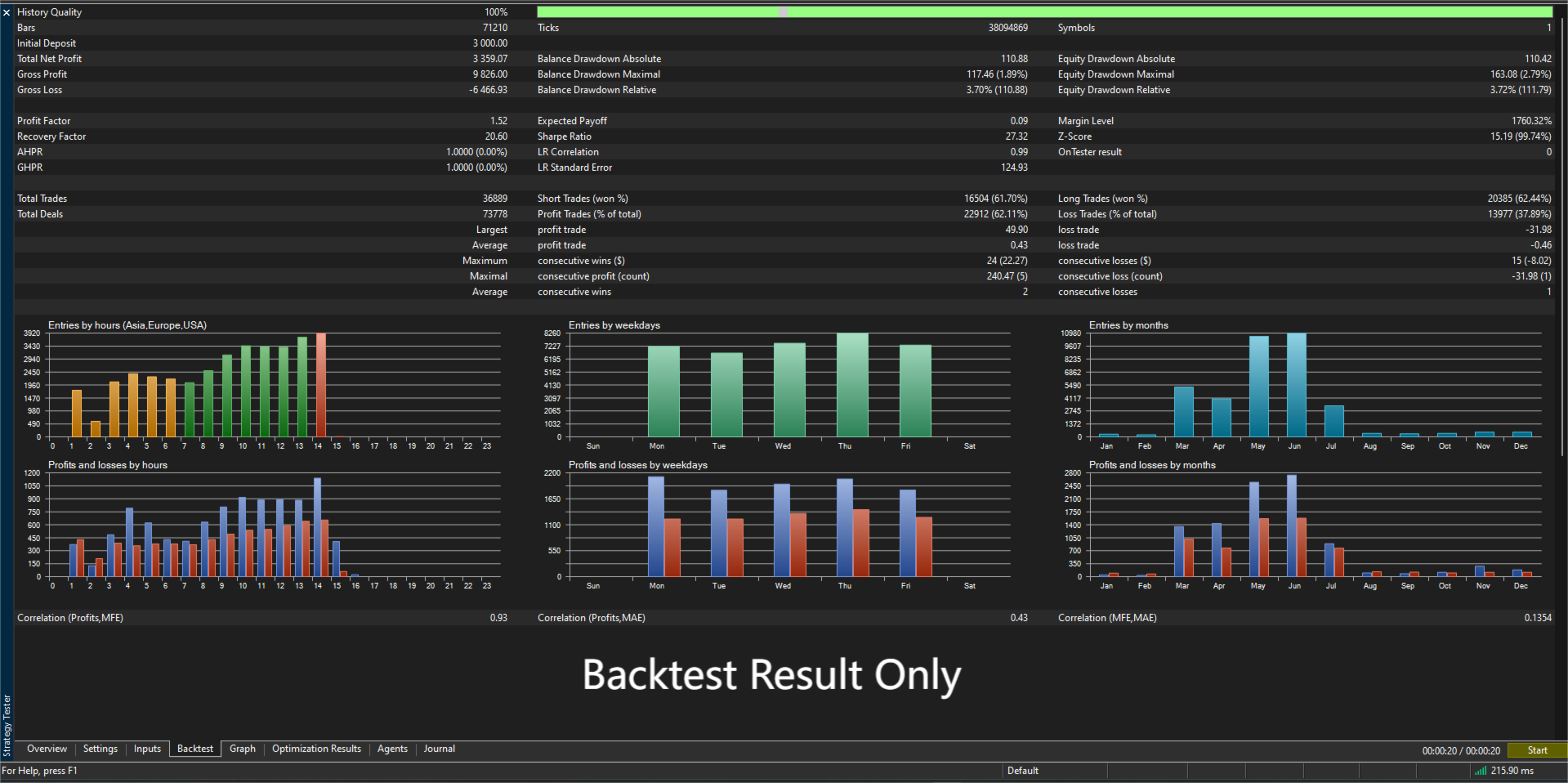This screenshot has height=783, width=1568.
Task: Select the Equity Drawdown Absolute value 110.42
Action: click(x=1538, y=59)
